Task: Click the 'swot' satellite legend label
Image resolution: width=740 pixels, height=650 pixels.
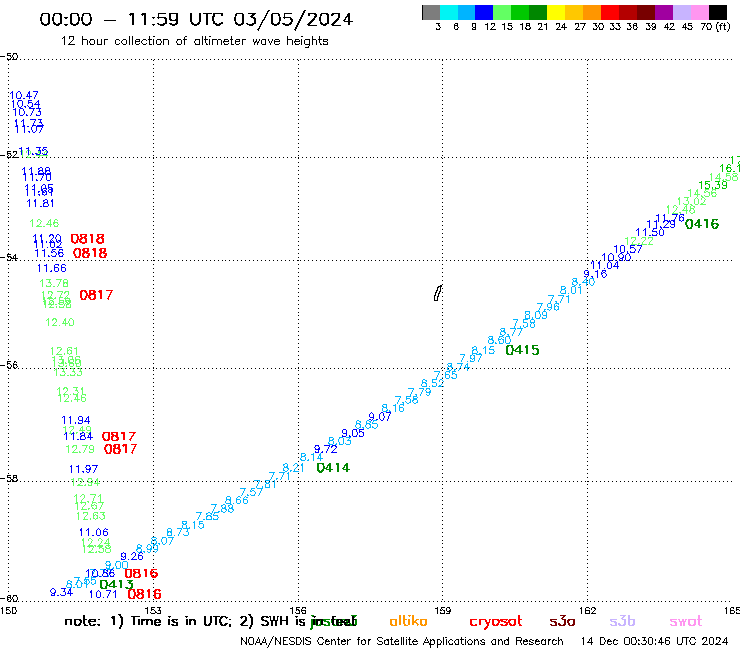Action: tap(686, 621)
